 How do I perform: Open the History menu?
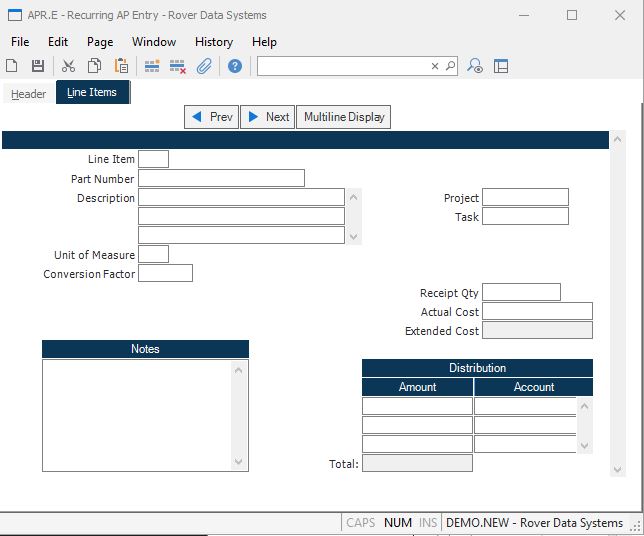click(x=214, y=42)
